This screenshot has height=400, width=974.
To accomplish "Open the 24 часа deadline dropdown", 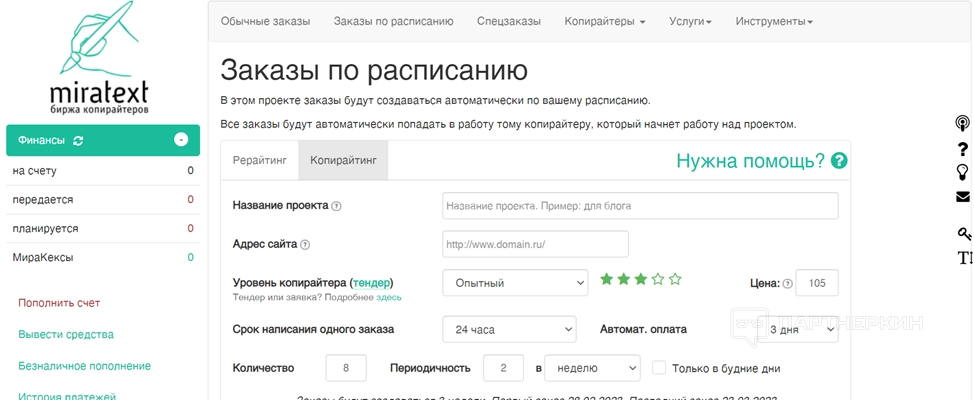I will pos(509,329).
